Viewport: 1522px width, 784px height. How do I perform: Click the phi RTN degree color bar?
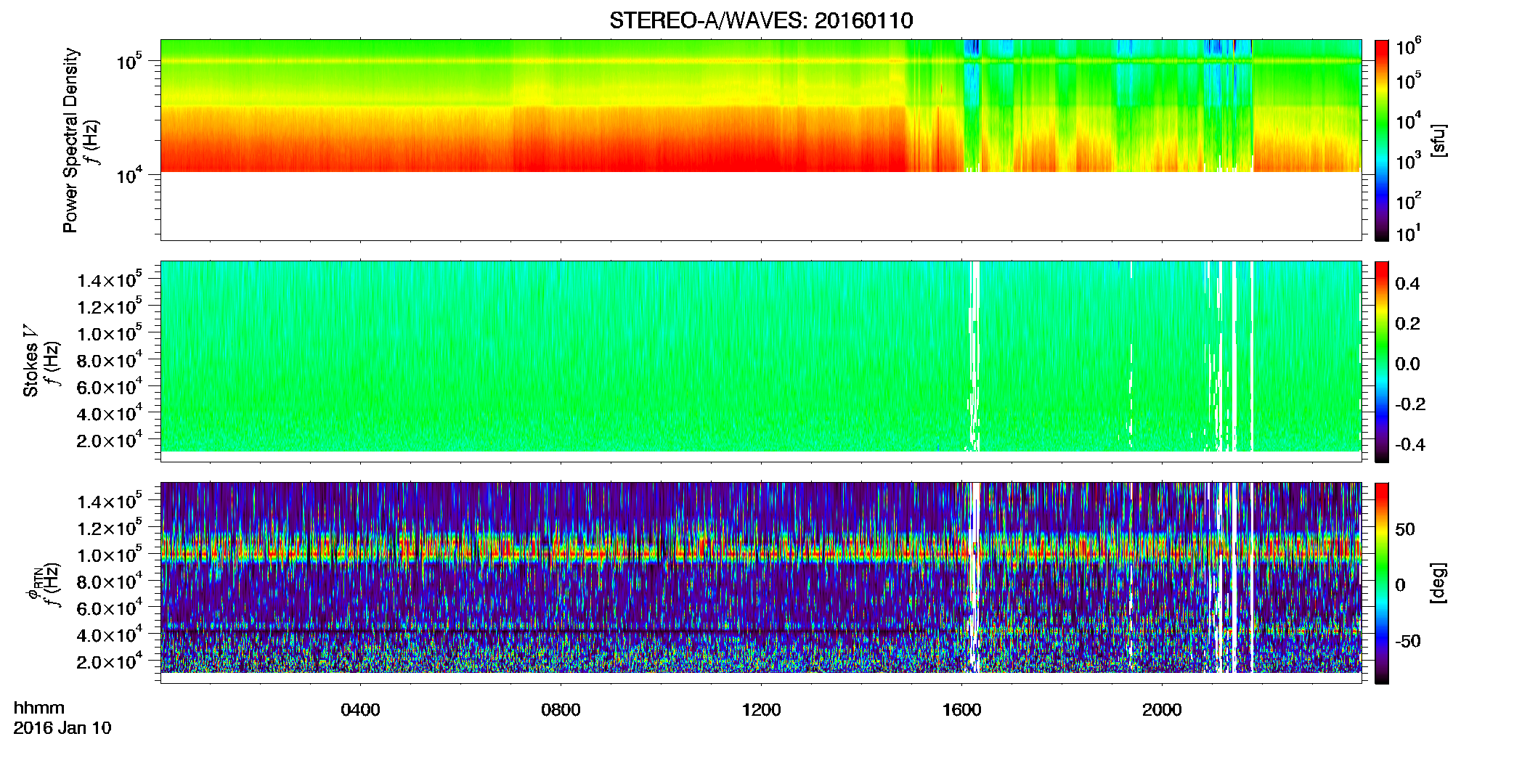pos(1382,583)
